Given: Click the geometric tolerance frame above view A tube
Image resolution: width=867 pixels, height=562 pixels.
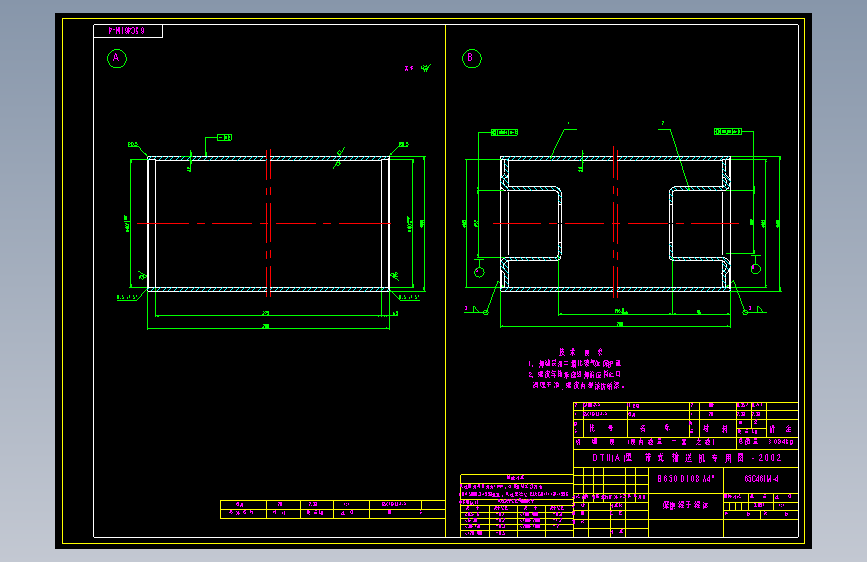Looking at the screenshot, I should pos(224,137).
